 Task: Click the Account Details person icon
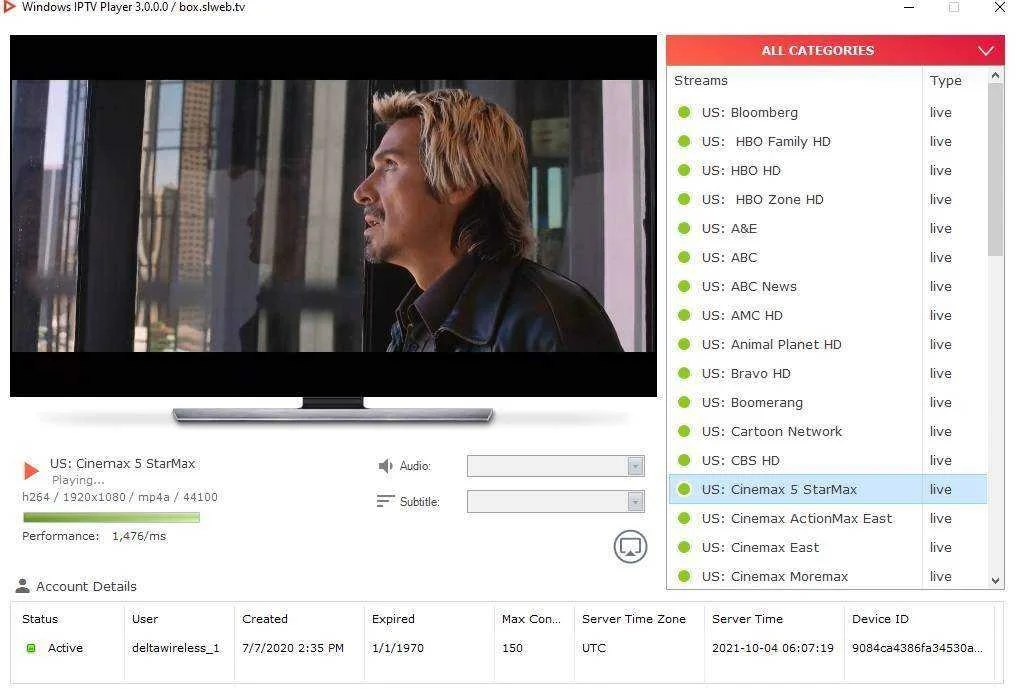pos(23,586)
